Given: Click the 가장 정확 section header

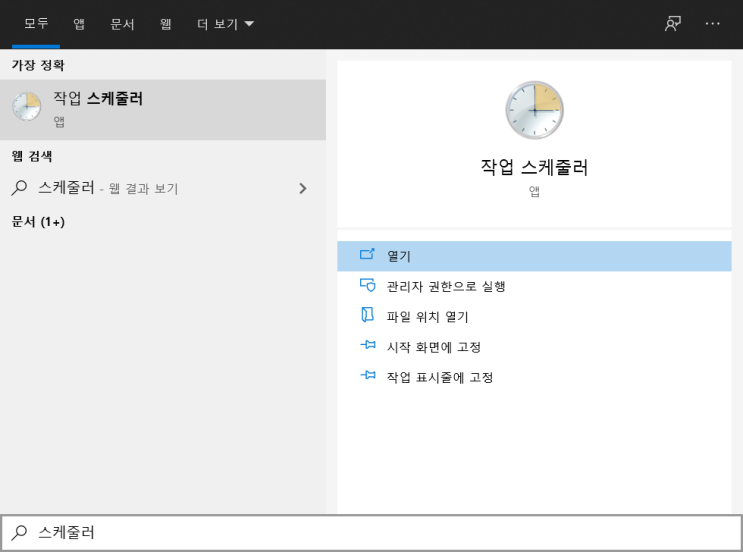Looking at the screenshot, I should [x=38, y=65].
